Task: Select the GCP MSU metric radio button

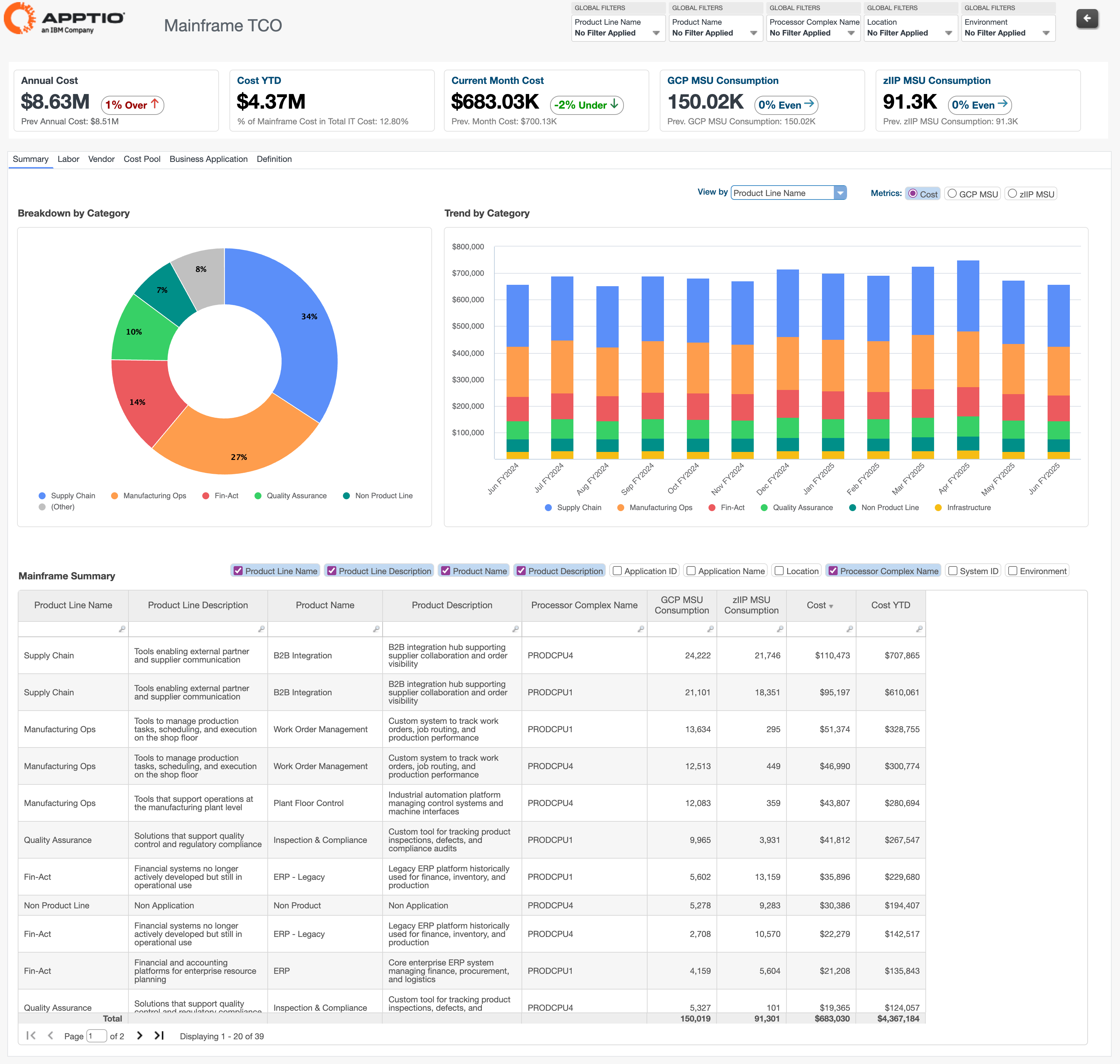Action: (x=952, y=194)
